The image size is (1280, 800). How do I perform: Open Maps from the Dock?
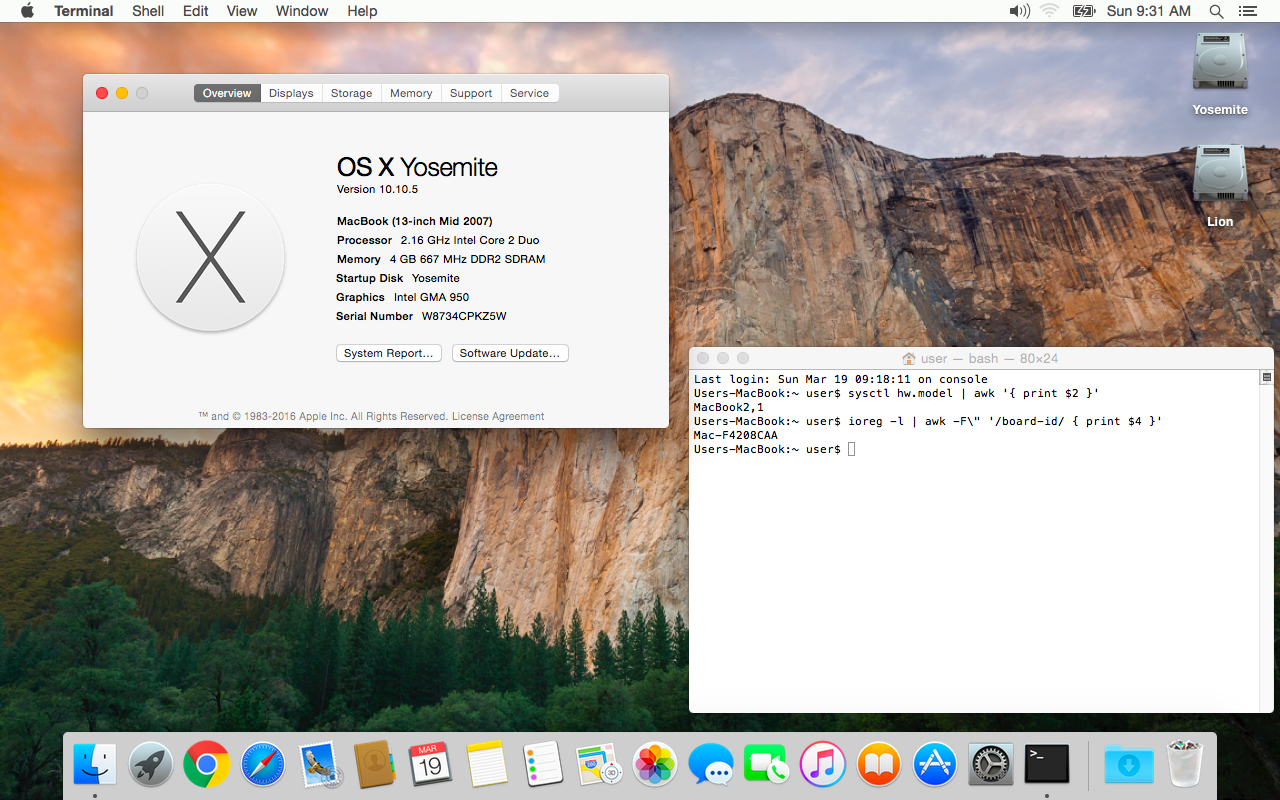[599, 765]
